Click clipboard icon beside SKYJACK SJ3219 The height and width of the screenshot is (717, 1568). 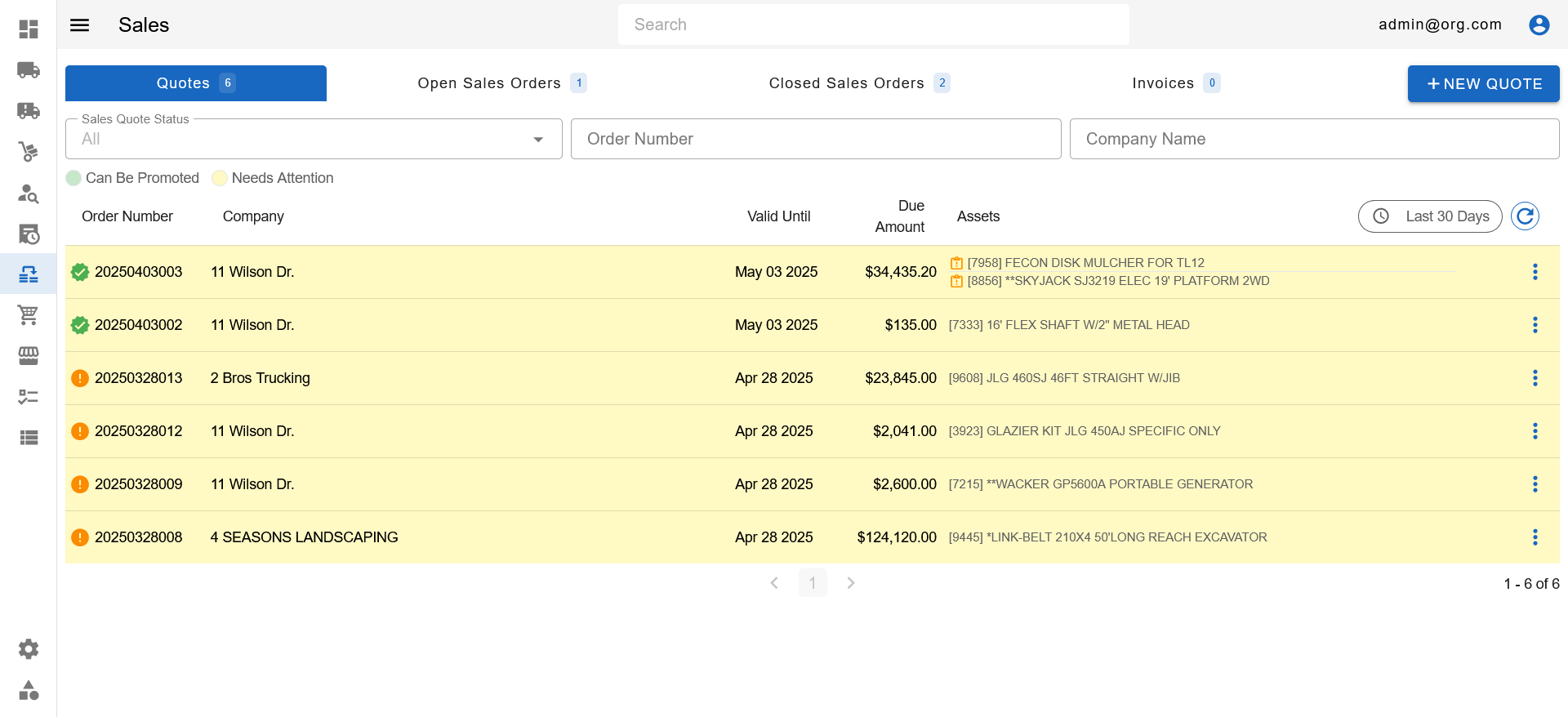click(956, 281)
